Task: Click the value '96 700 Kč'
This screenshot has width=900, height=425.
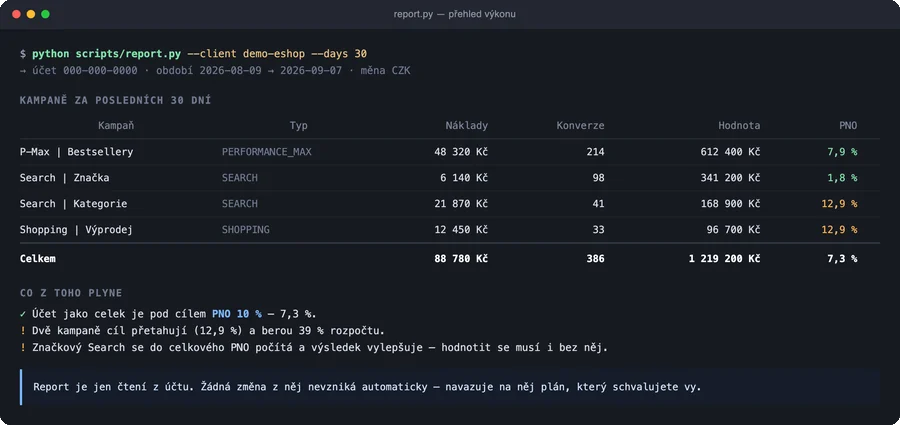Action: (734, 229)
